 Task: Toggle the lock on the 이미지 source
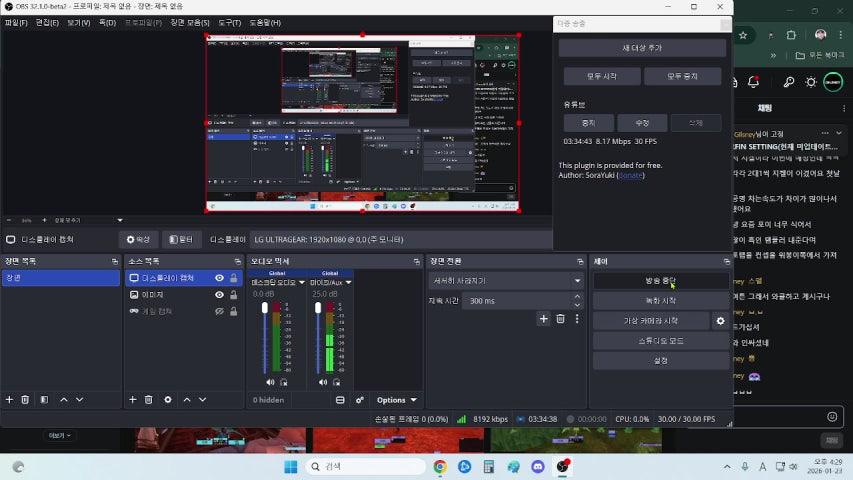click(234, 295)
